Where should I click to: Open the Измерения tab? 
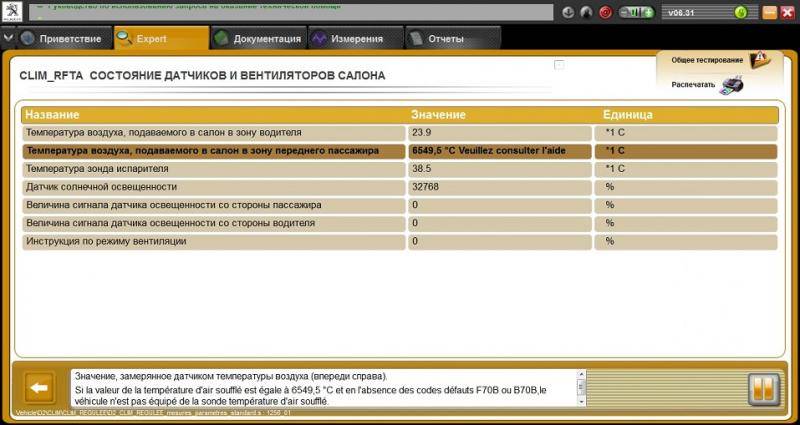coord(346,39)
